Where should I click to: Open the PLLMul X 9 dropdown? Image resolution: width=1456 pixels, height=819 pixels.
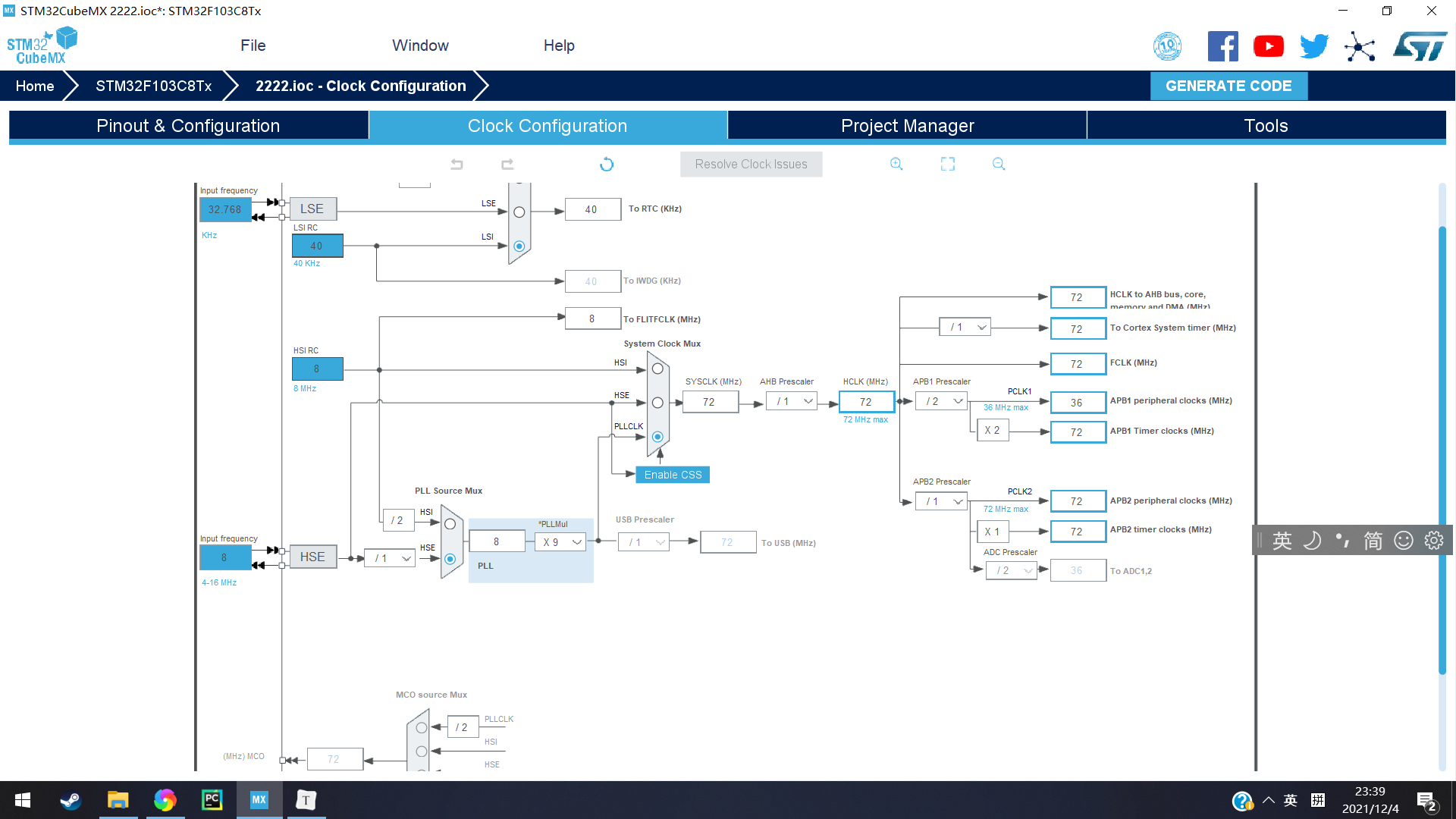point(560,542)
